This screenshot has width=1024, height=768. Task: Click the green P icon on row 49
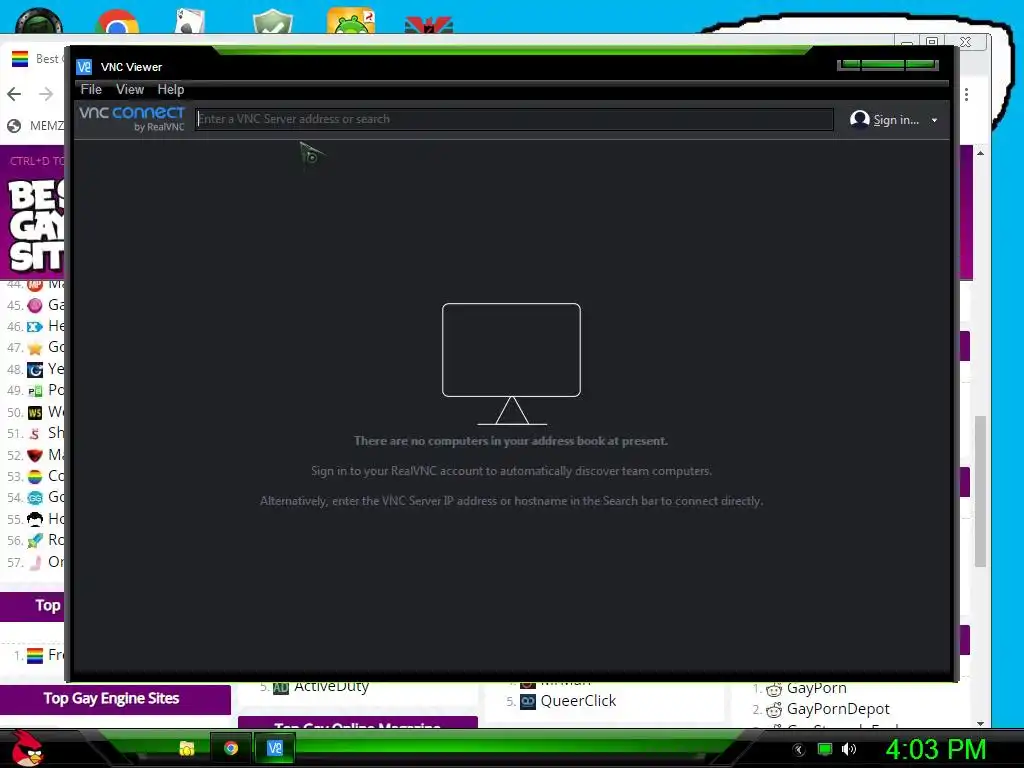pos(35,391)
